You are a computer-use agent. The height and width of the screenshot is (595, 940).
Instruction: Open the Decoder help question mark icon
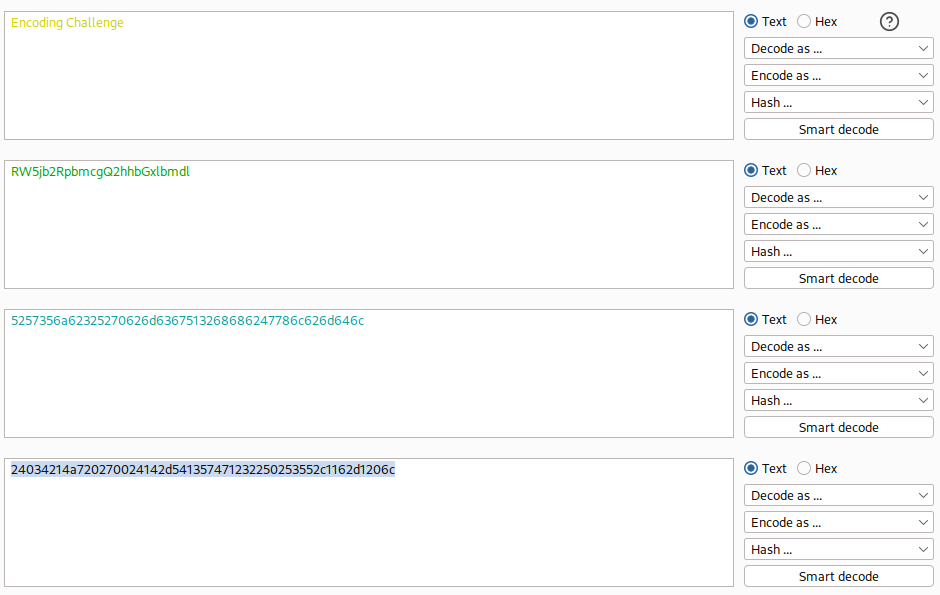[889, 22]
